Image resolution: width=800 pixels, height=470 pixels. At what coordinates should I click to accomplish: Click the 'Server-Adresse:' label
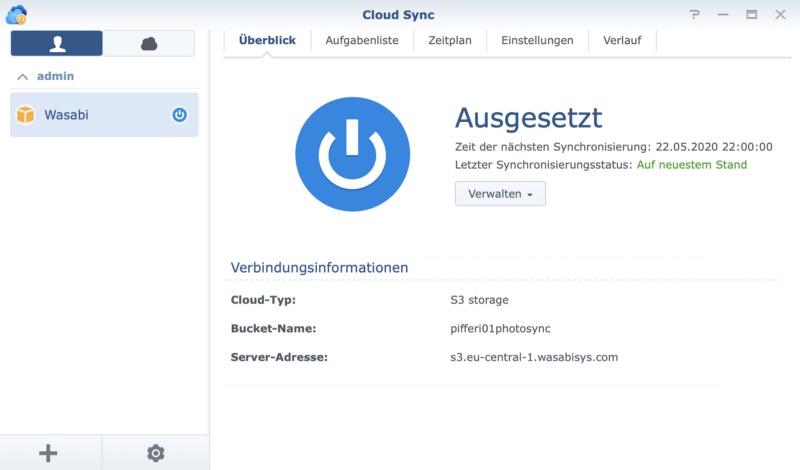click(x=279, y=357)
